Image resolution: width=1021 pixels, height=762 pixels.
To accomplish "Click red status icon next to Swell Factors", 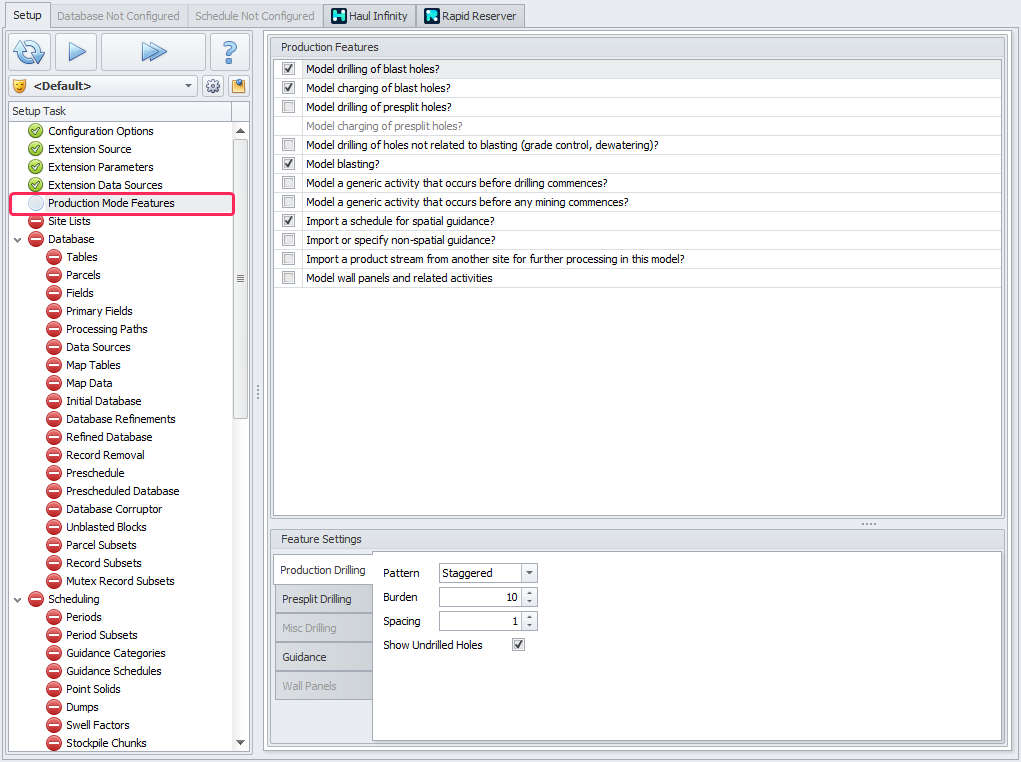I will tap(54, 725).
